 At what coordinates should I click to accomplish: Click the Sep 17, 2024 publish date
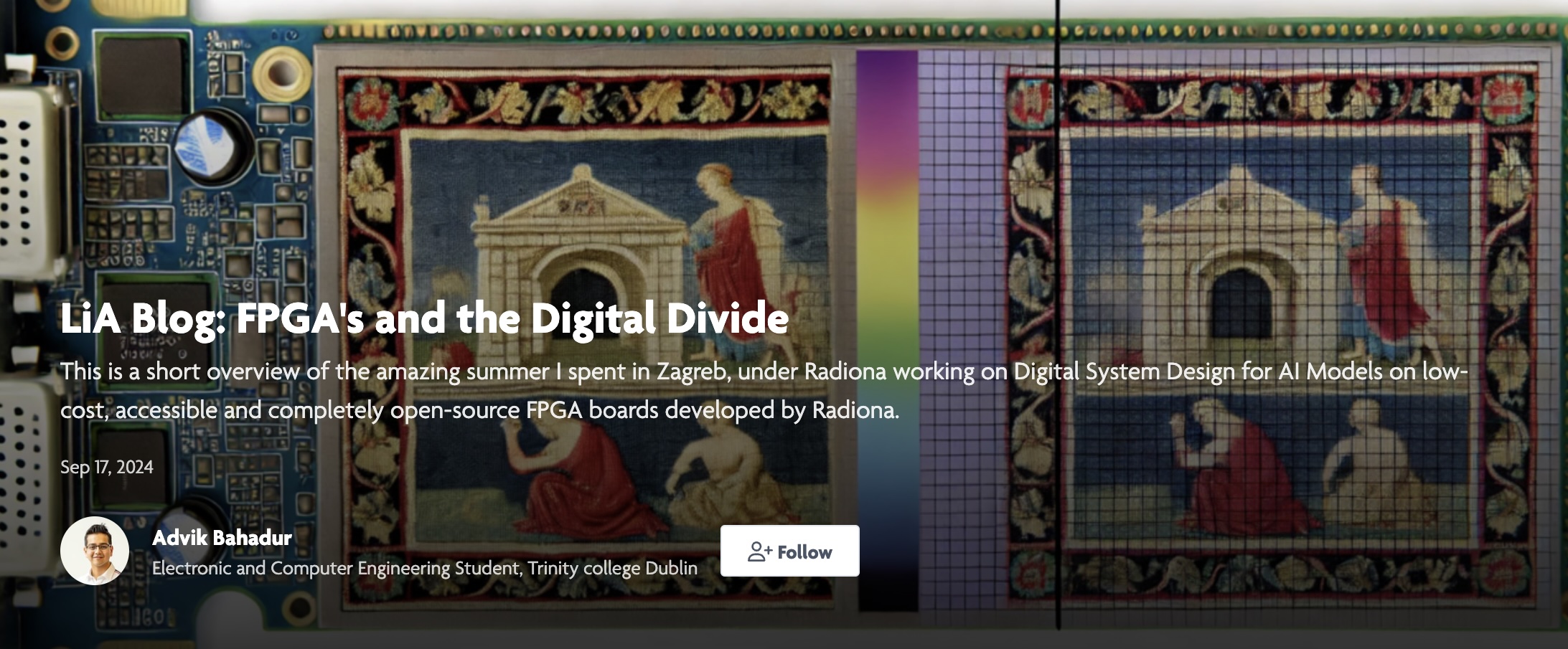pyautogui.click(x=107, y=467)
